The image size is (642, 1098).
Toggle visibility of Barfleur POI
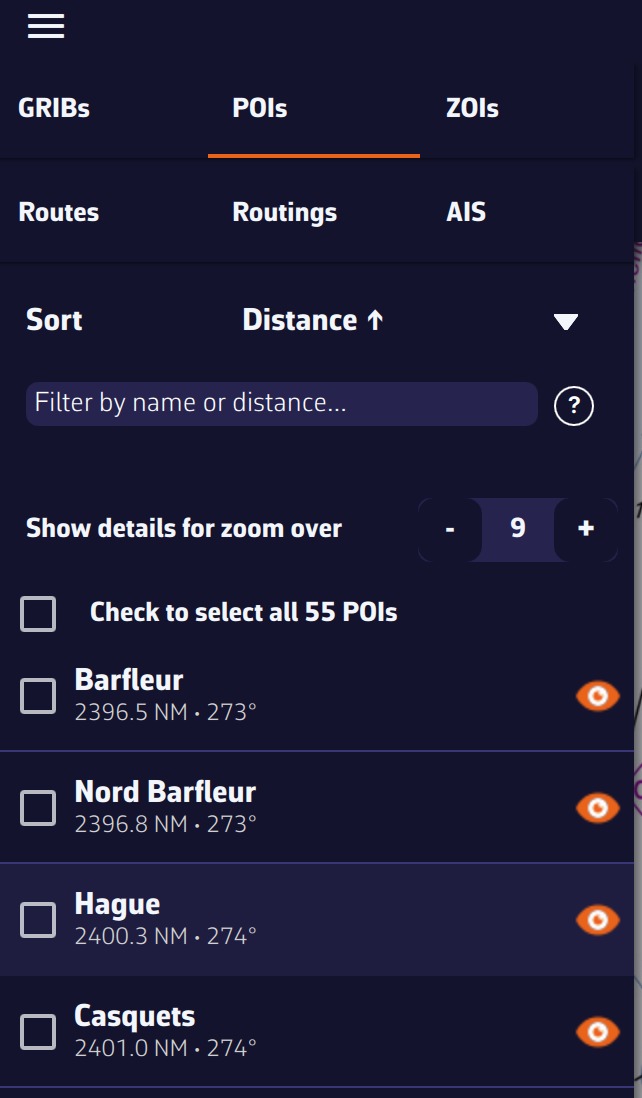(598, 696)
